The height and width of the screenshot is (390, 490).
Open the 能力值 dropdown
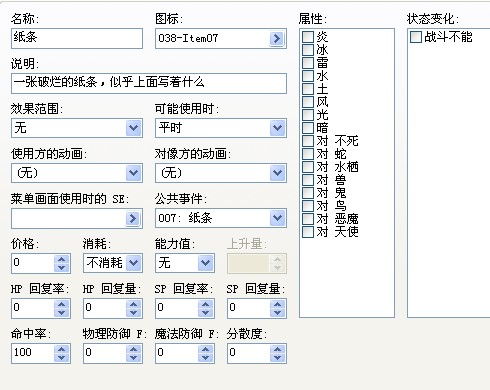pyautogui.click(x=205, y=263)
